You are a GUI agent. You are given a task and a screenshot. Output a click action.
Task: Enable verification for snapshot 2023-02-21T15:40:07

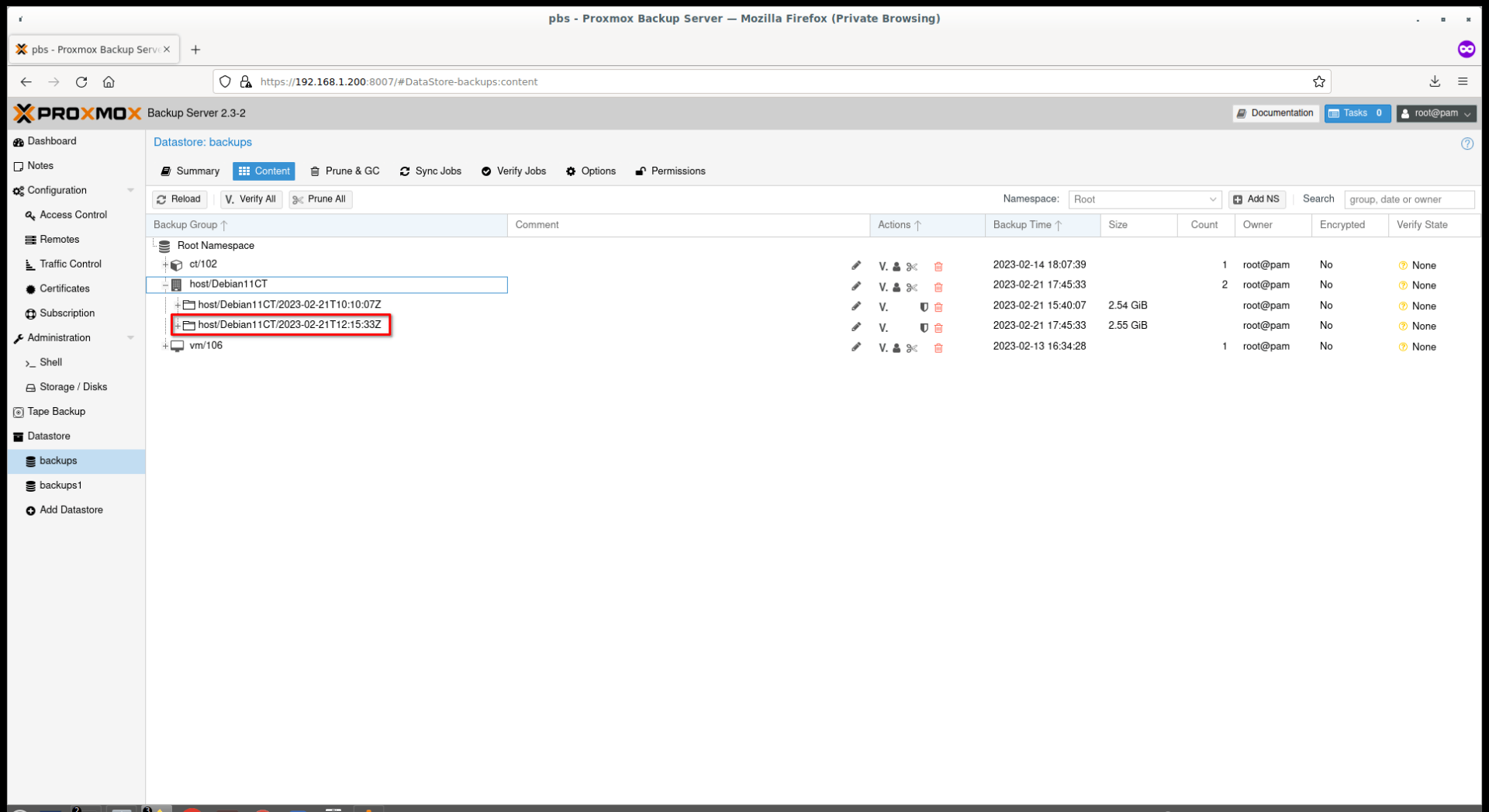coord(883,307)
